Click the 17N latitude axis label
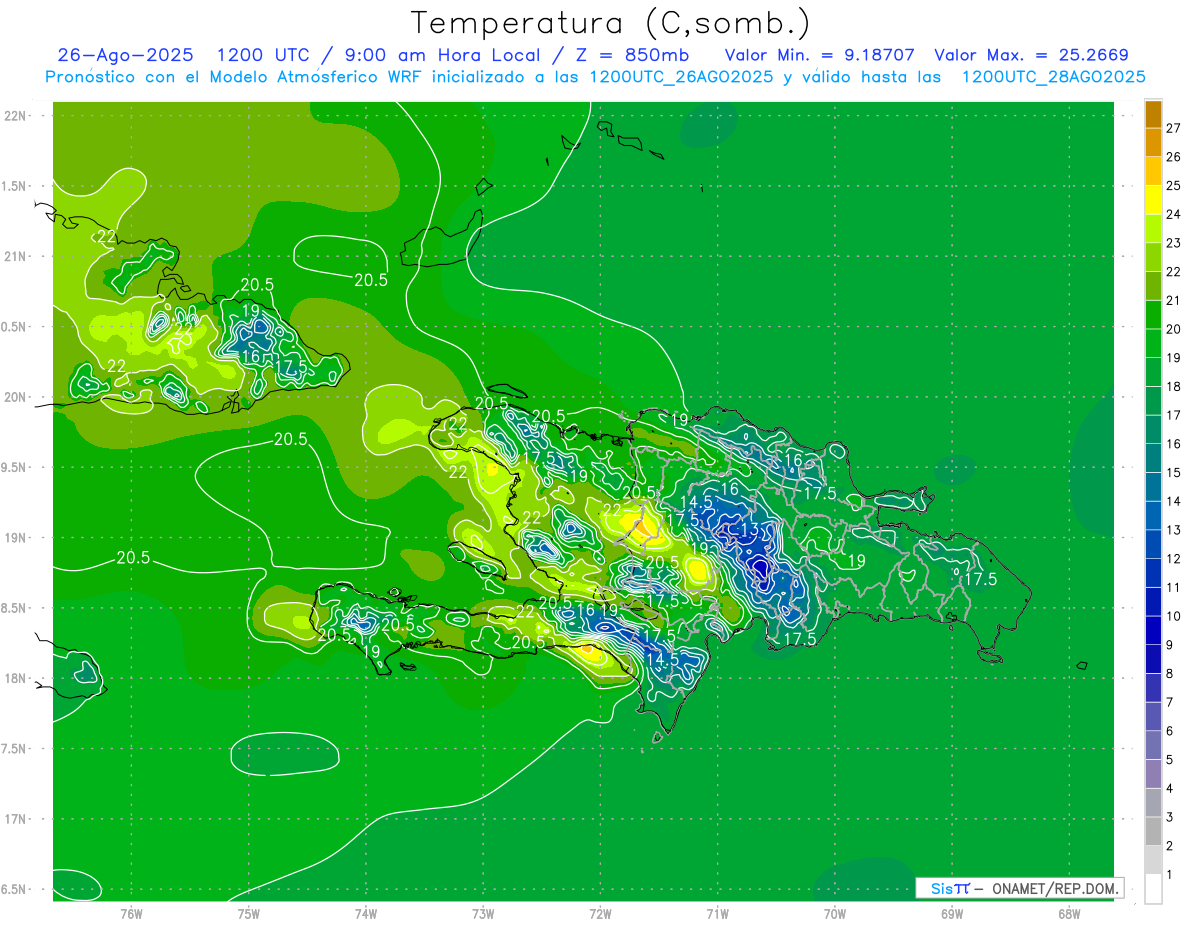The width and height of the screenshot is (1200, 927). click(15, 819)
